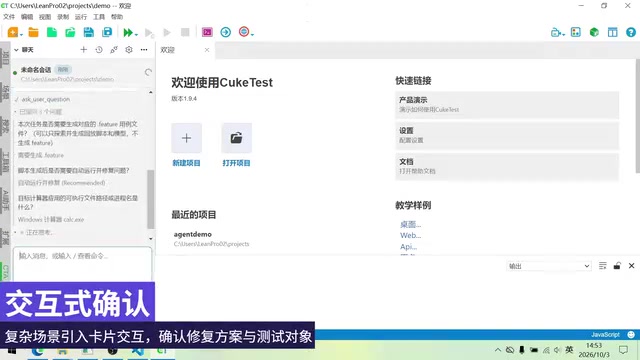This screenshot has height=360, width=640.
Task: Open the 输出 dropdown in the output panel
Action: pyautogui.click(x=549, y=266)
